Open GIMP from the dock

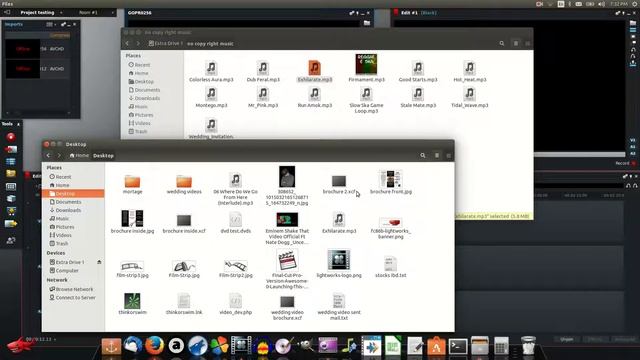[306, 346]
